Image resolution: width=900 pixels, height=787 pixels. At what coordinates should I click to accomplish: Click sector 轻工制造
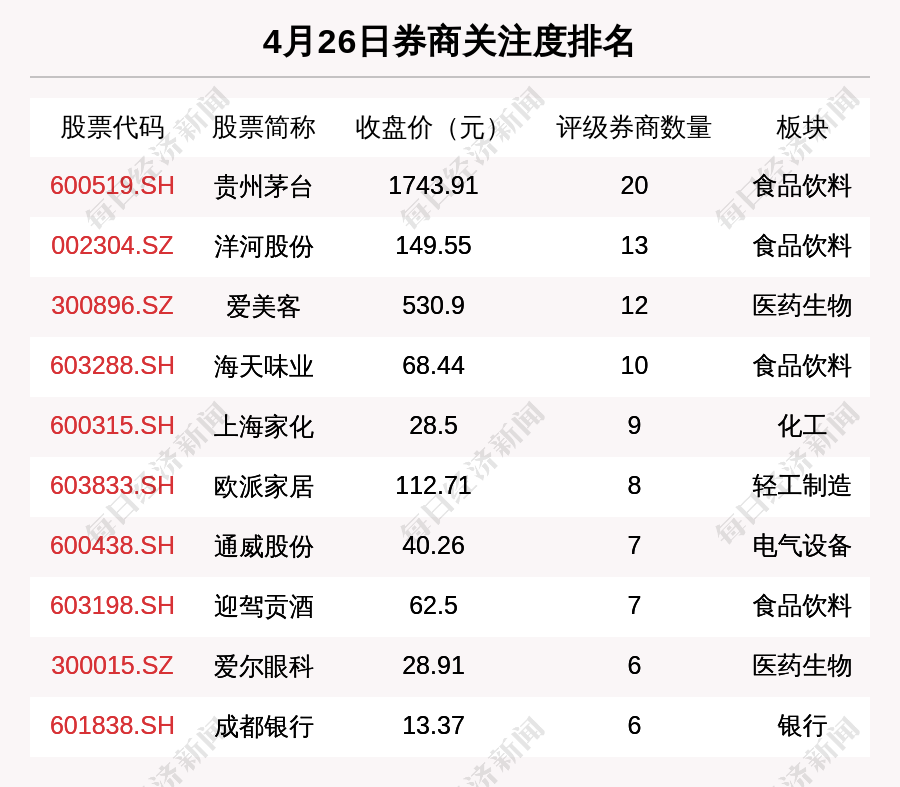802,486
